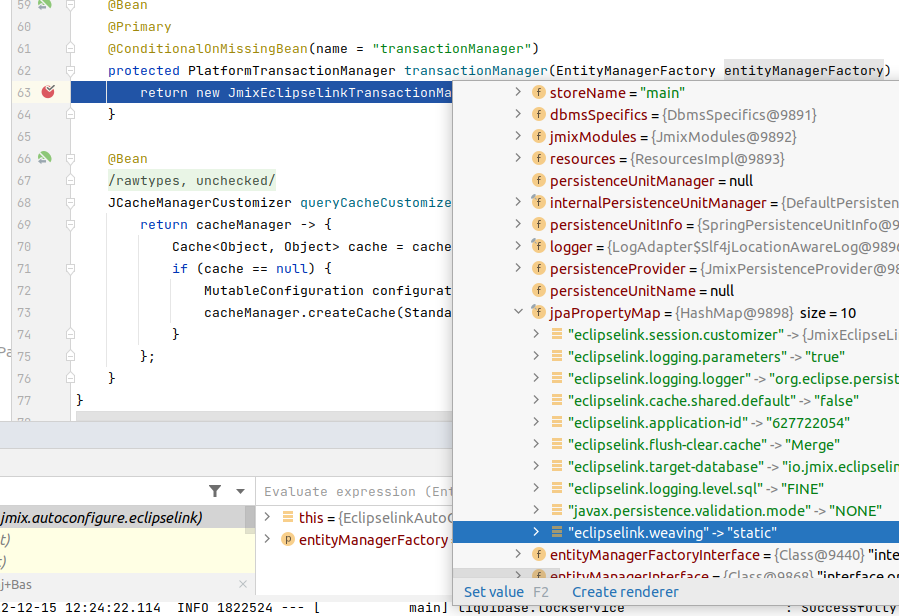Select the eclipselink.weaving entry row
The width and height of the screenshot is (899, 616).
(672, 533)
